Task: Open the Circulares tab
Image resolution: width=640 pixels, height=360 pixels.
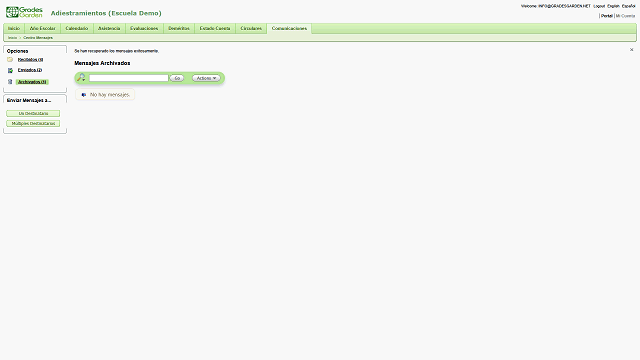Action: (251, 28)
